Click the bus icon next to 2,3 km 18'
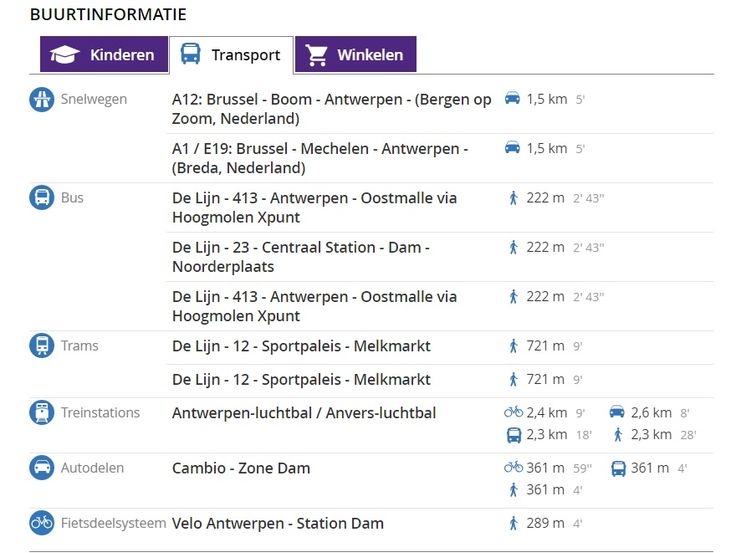The image size is (736, 553). 514,435
